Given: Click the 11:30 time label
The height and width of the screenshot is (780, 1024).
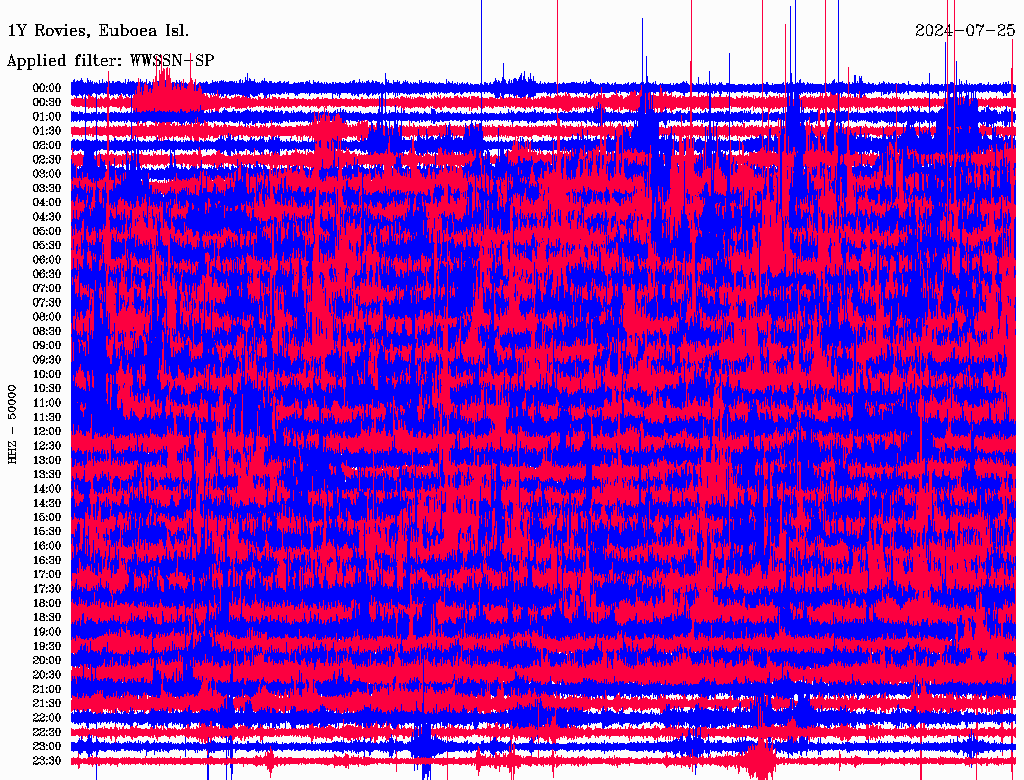Looking at the screenshot, I should tap(47, 417).
